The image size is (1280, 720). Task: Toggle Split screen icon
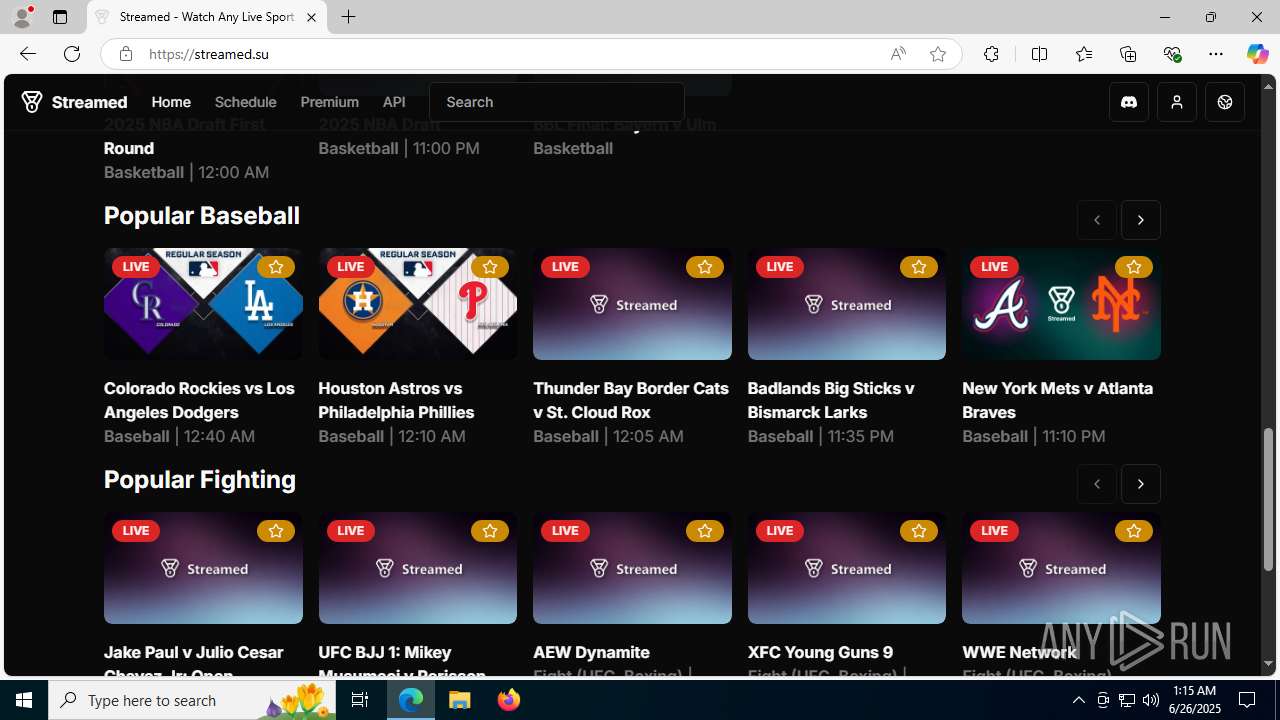point(1039,54)
